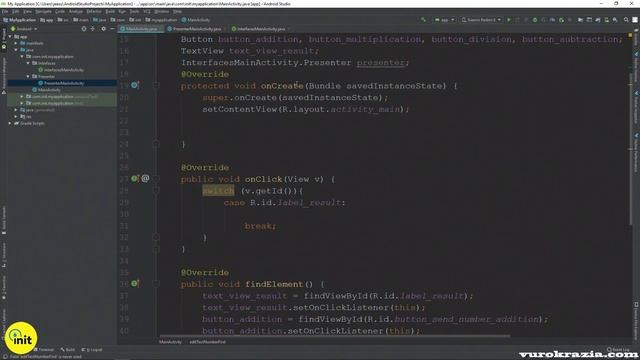Click collapse all icon in Project panel header
This screenshot has width=640, height=360.
[93, 29]
